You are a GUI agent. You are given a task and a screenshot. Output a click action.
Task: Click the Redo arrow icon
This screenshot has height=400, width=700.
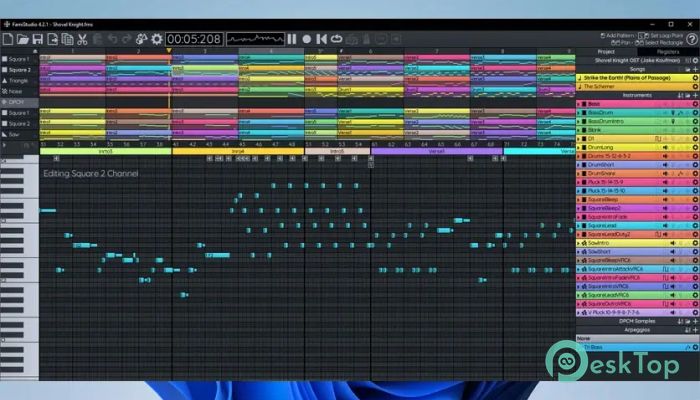point(127,39)
